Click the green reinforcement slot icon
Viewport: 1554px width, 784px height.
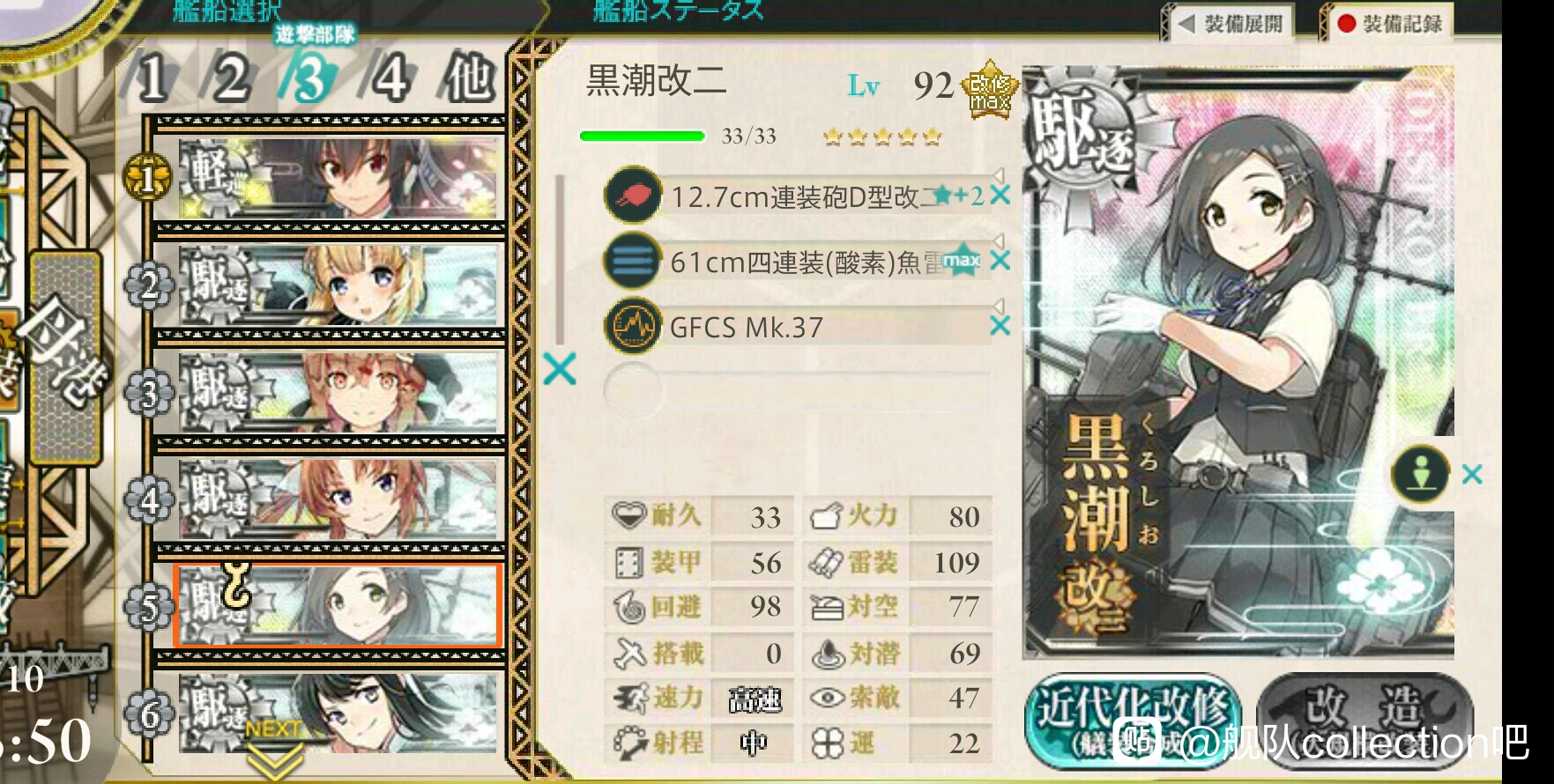(x=1421, y=474)
